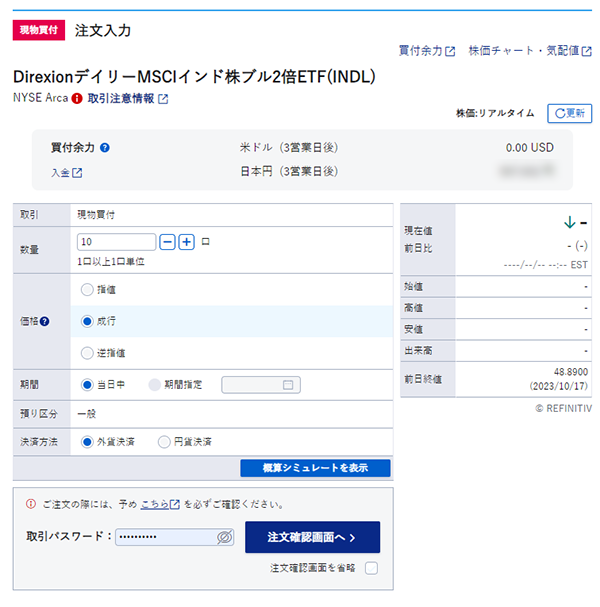Select the 指値 limit price radio button
The image size is (600, 607).
(x=87, y=289)
